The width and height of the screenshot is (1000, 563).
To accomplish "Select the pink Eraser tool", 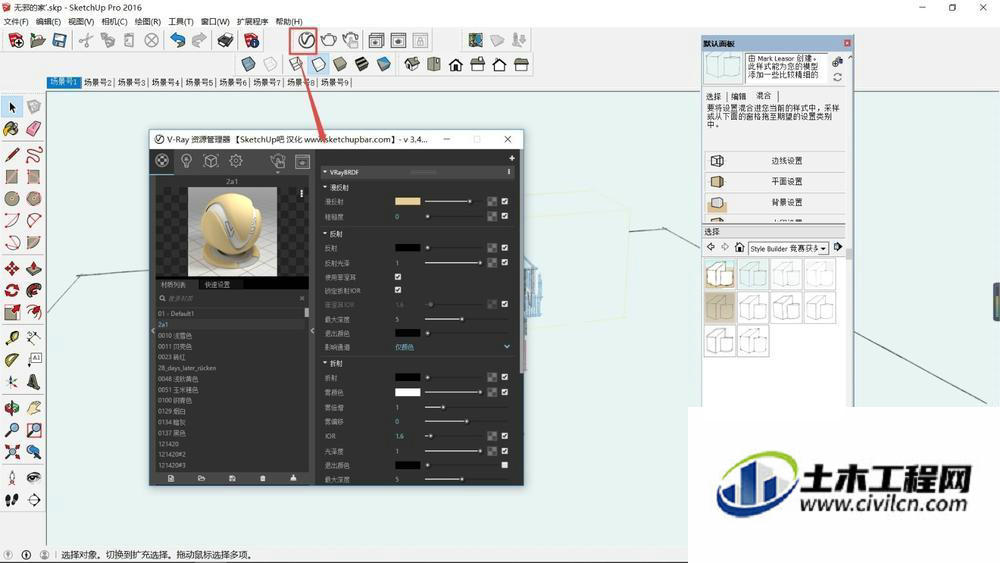I will 34,129.
